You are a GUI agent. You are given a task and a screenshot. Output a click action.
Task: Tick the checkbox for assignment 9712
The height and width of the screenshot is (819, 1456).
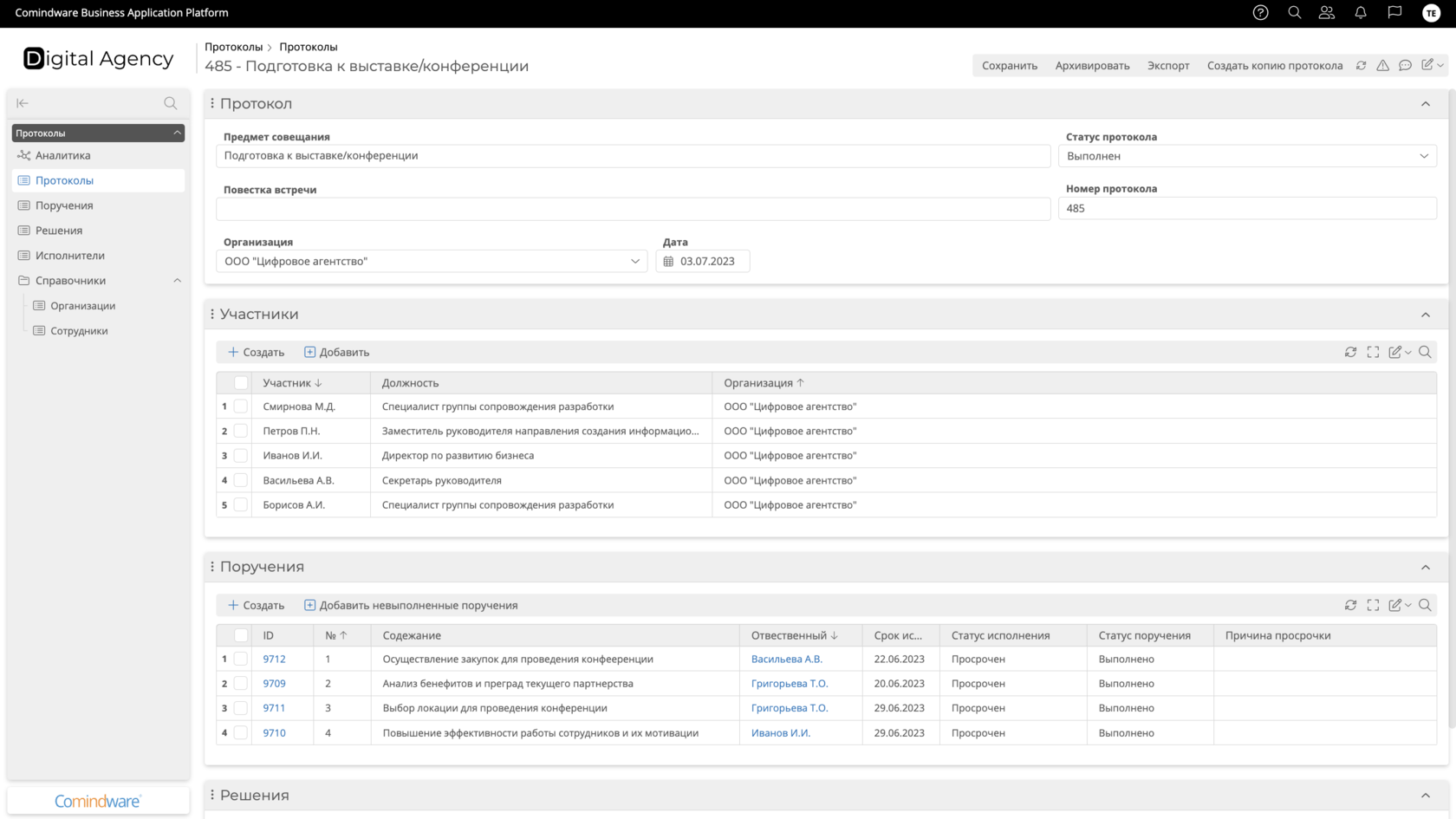pos(241,660)
